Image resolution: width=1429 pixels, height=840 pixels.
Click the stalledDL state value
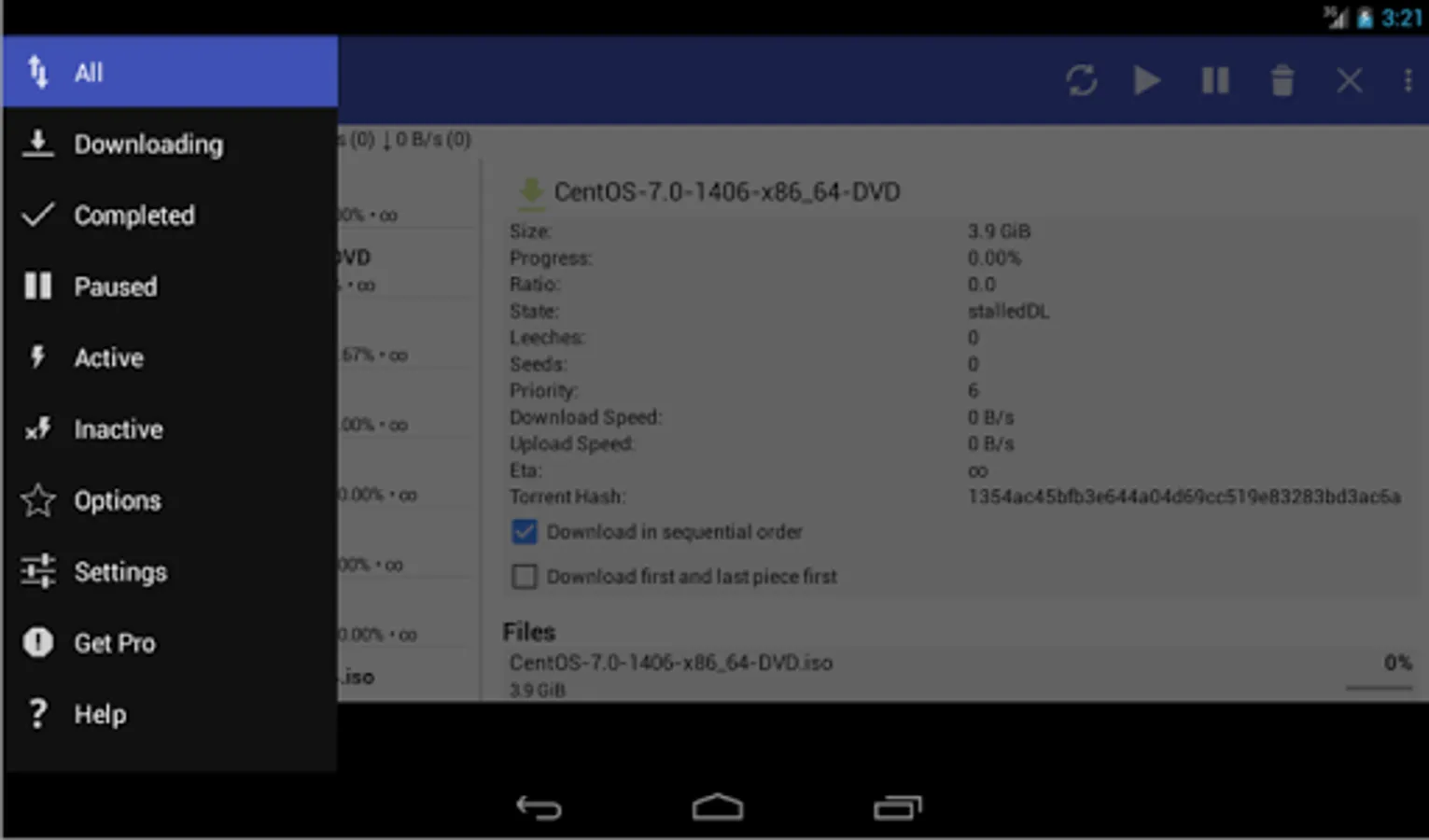(1008, 311)
